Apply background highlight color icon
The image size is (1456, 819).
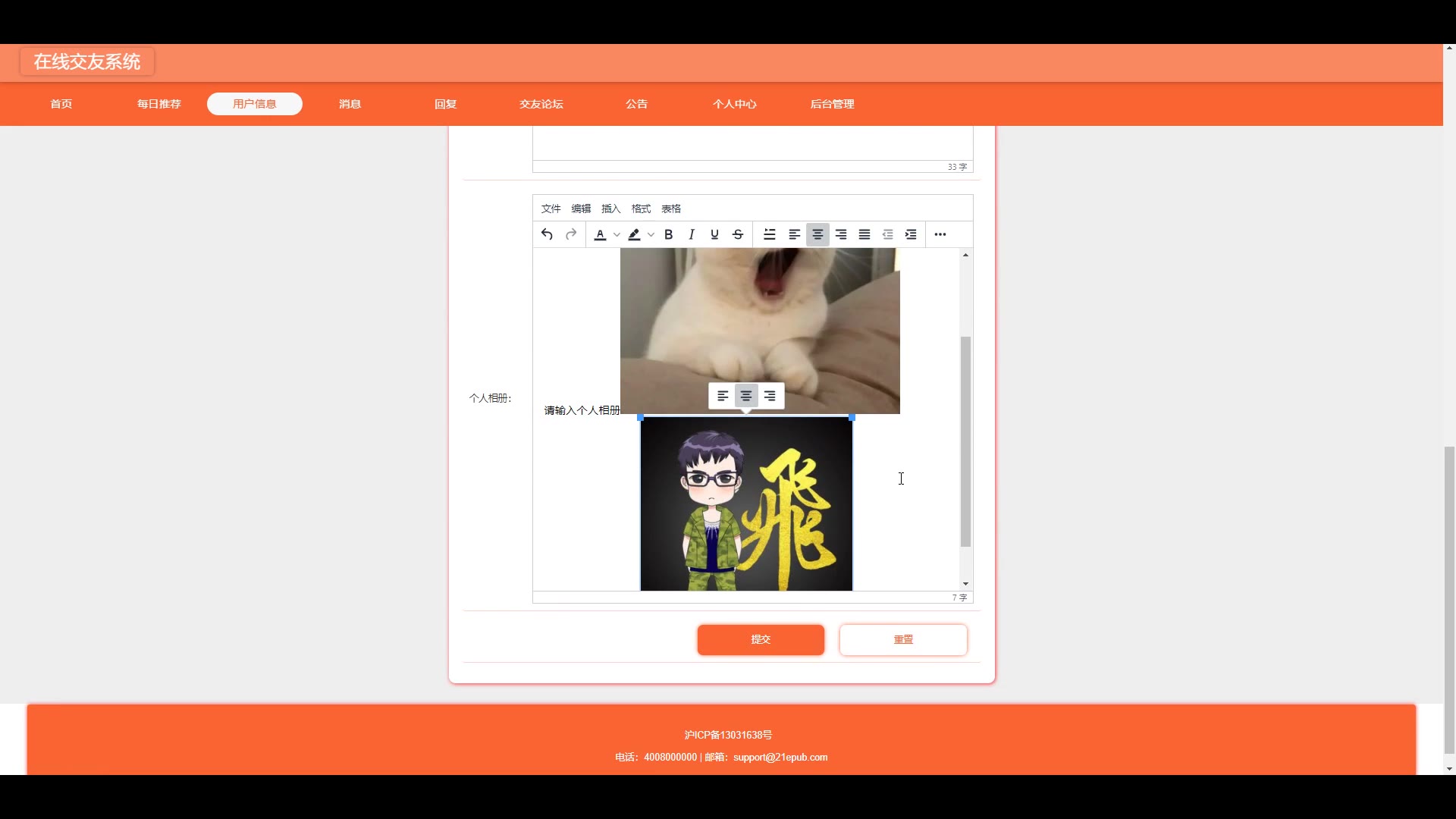pos(634,234)
